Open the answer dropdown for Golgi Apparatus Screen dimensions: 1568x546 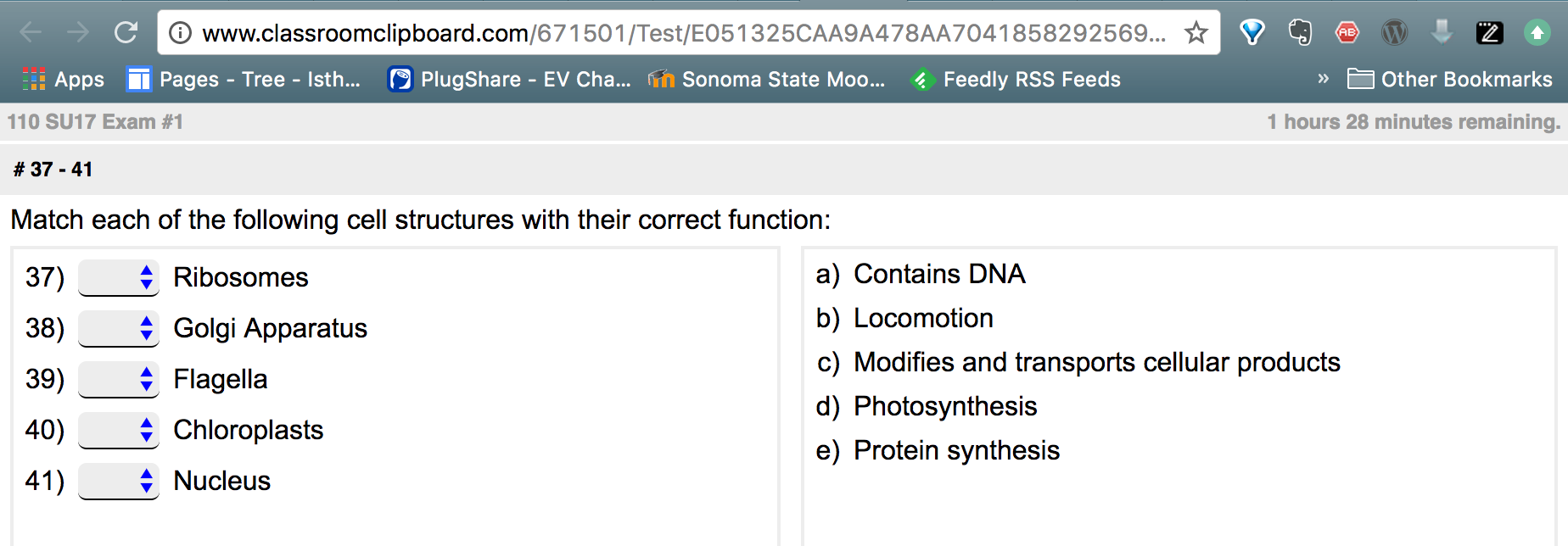[x=119, y=329]
